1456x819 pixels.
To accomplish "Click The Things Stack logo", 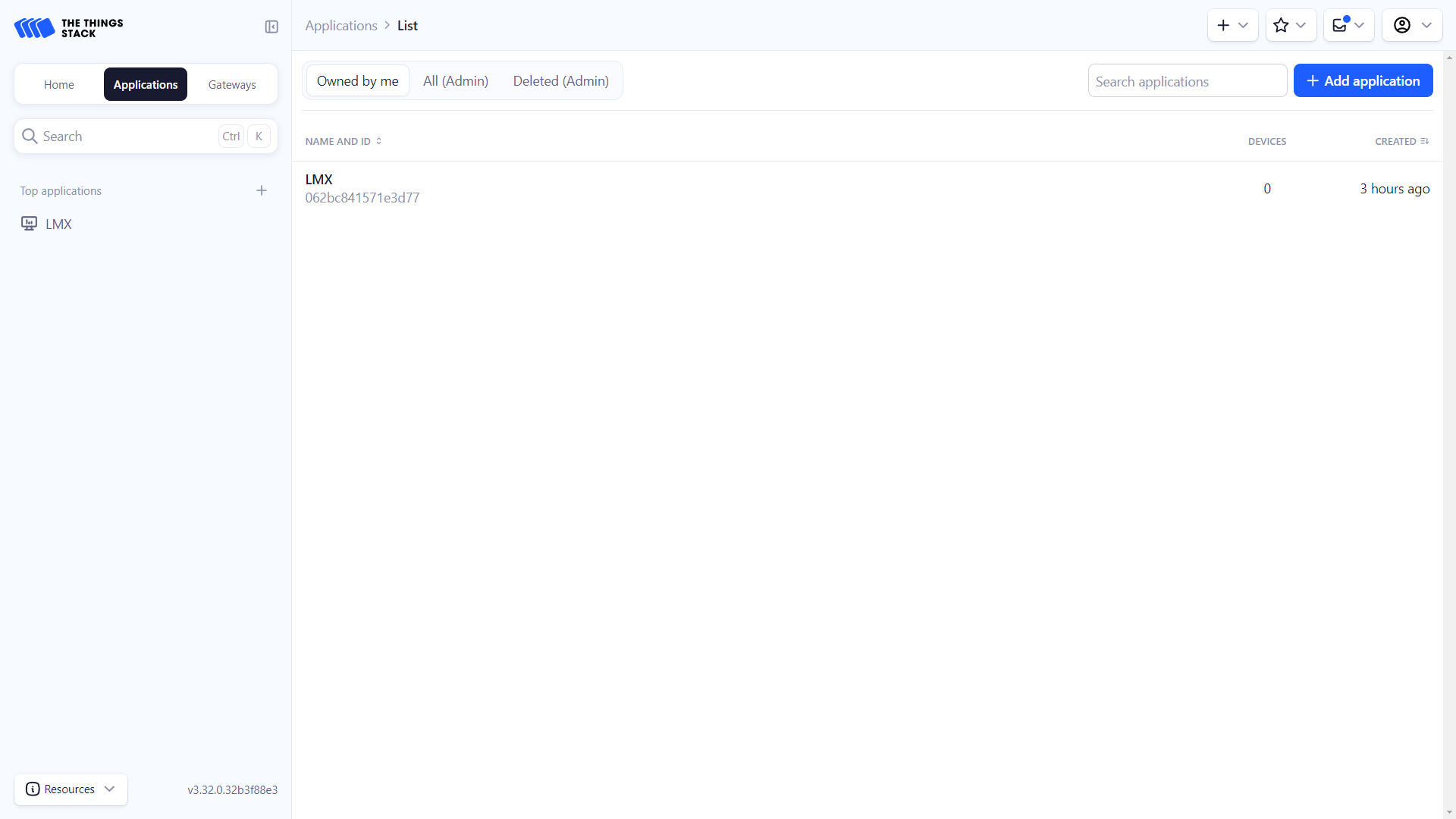I will 68,28.
